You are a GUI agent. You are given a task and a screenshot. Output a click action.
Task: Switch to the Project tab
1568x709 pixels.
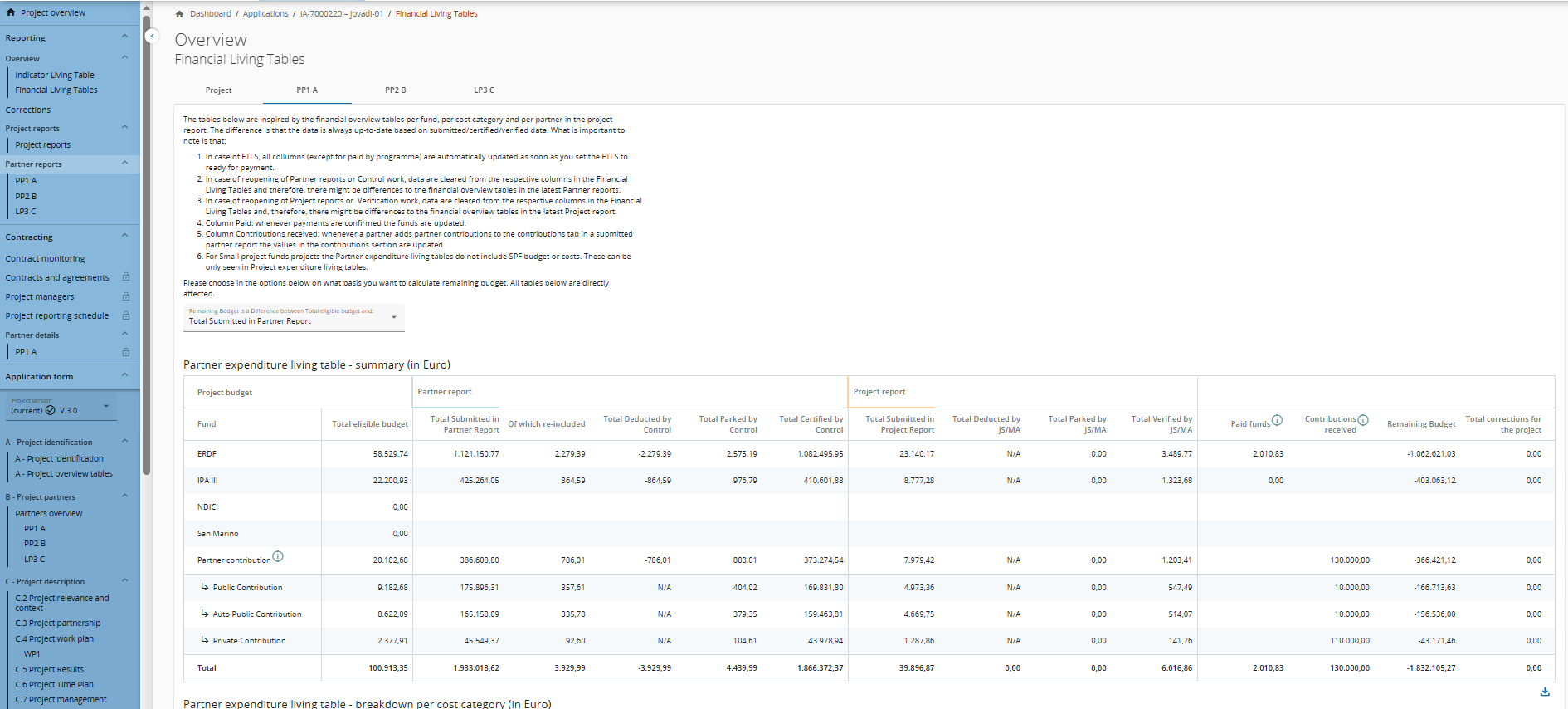pos(218,90)
